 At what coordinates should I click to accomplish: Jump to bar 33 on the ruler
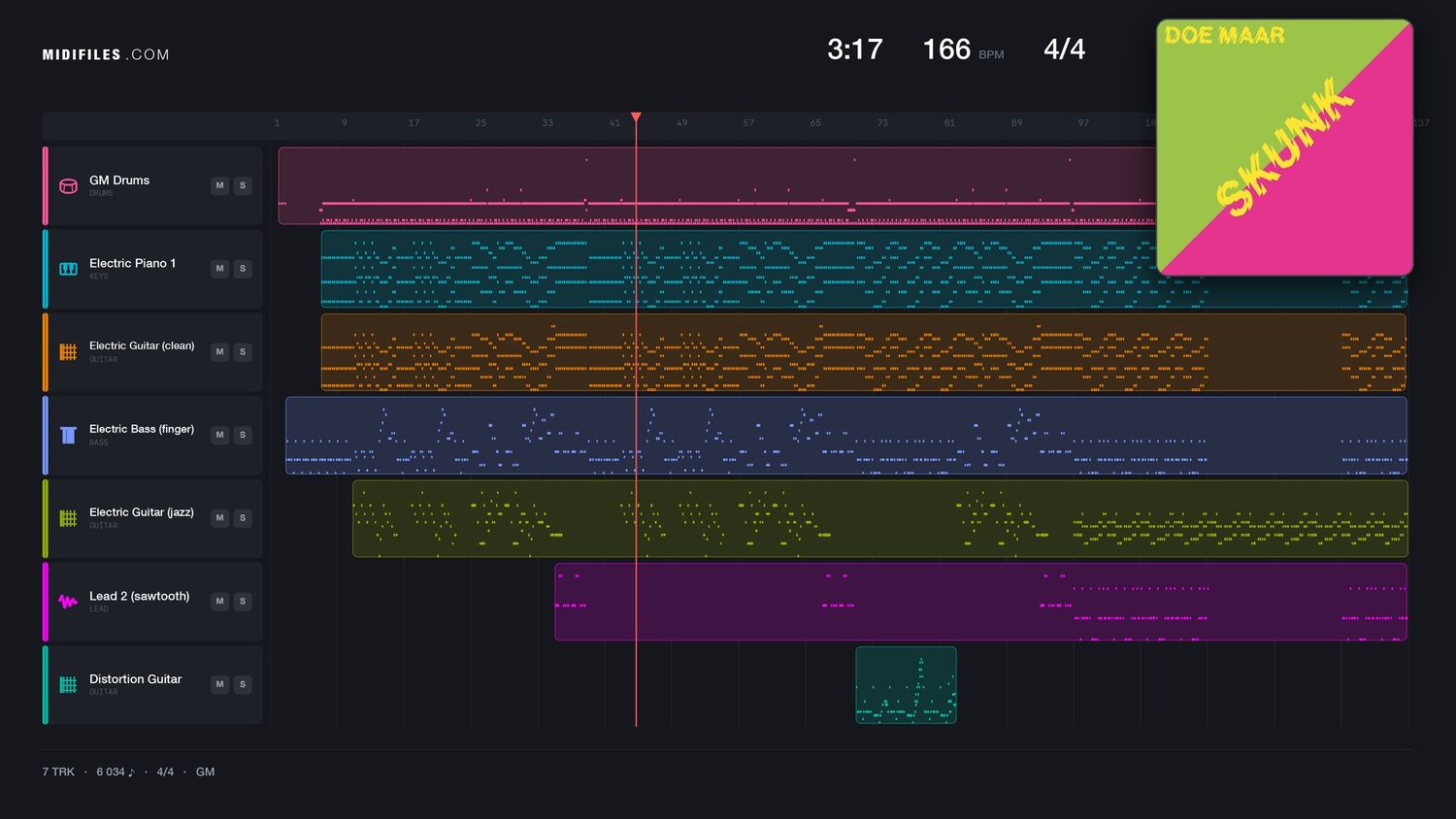pyautogui.click(x=547, y=123)
